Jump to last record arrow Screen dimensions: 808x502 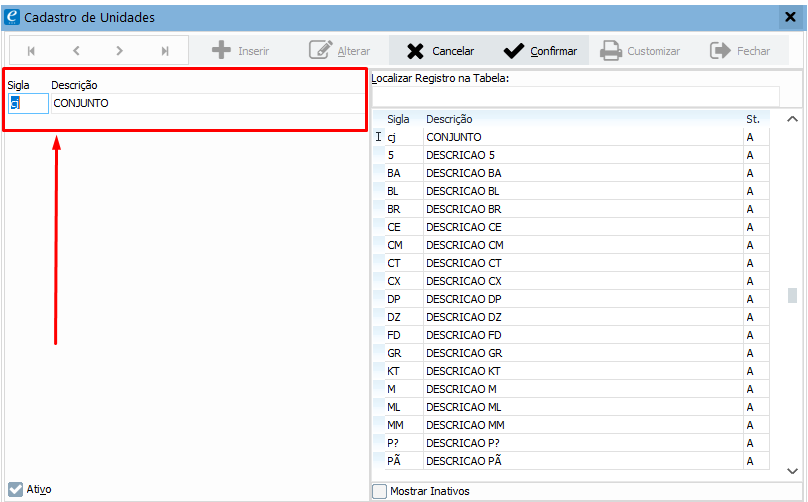pos(165,51)
